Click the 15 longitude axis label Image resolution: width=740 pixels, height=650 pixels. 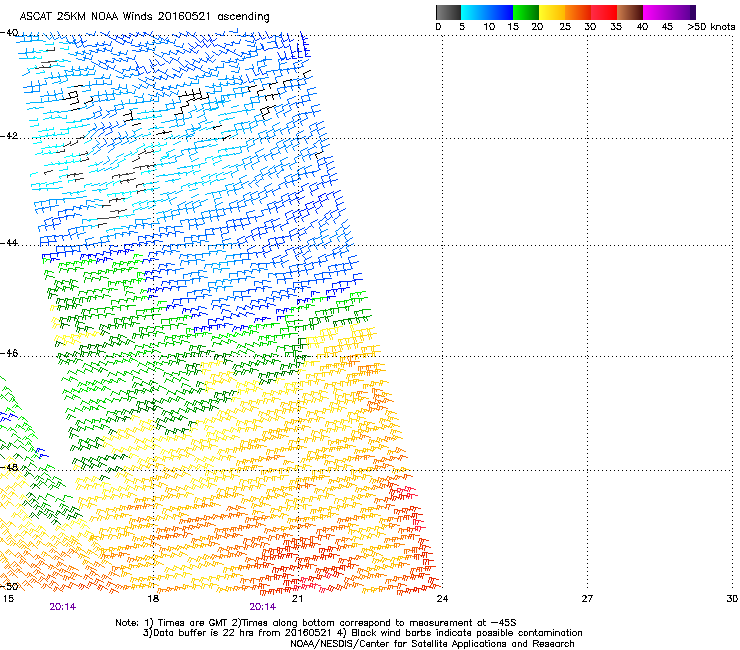[x=8, y=599]
